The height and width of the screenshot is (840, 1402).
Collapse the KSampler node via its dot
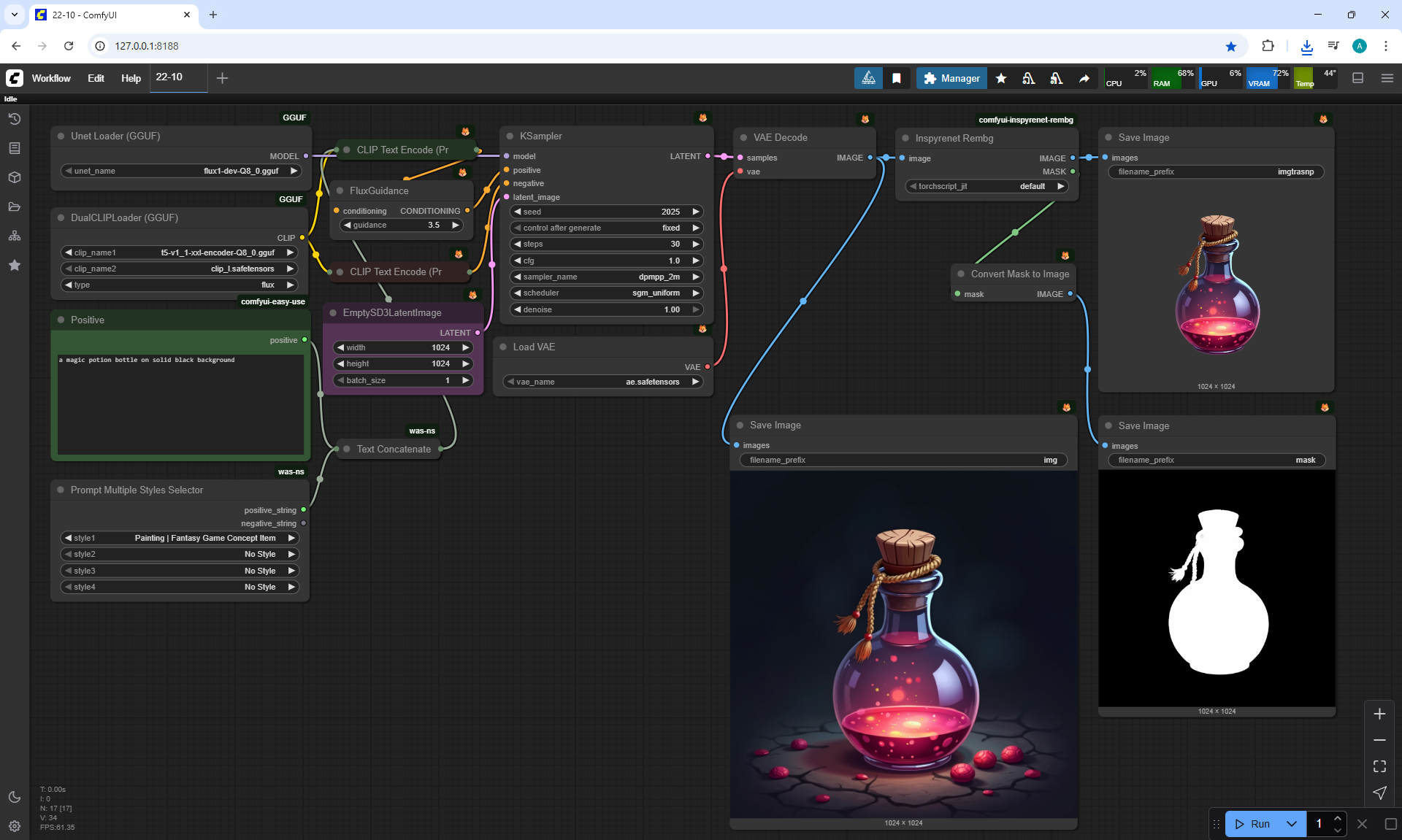pyautogui.click(x=510, y=136)
